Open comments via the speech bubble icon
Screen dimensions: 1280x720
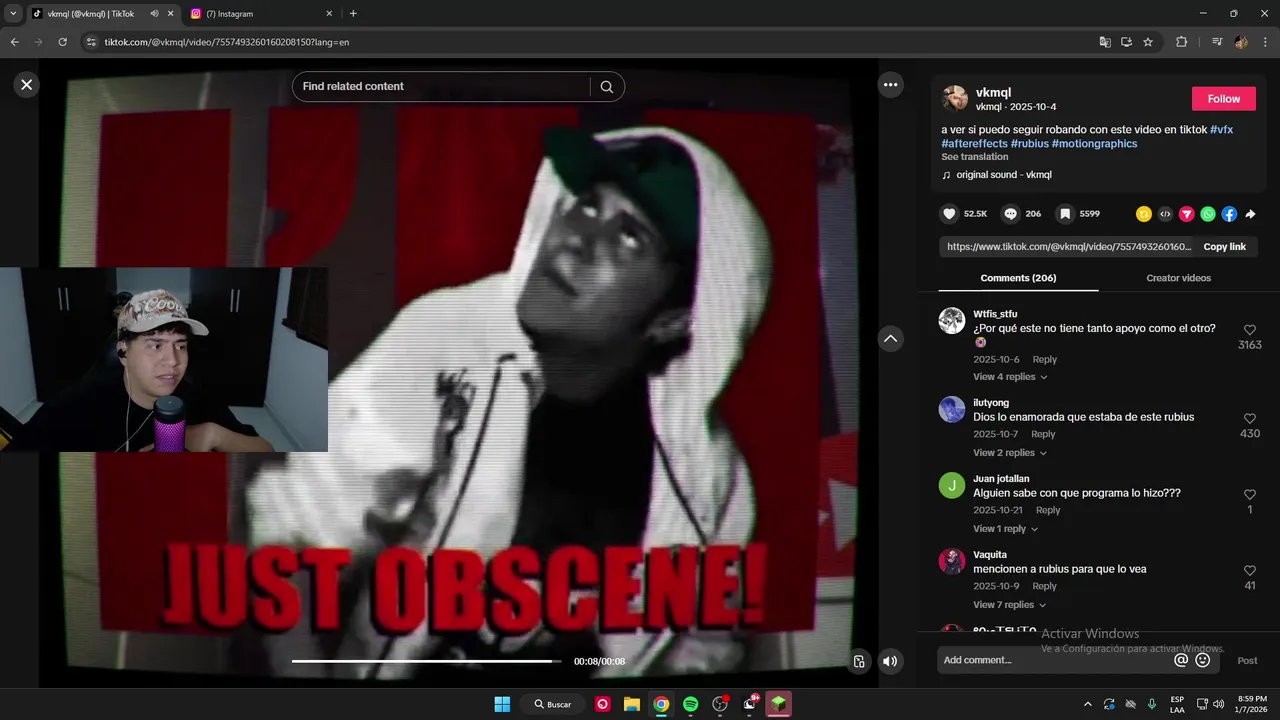tap(1011, 214)
